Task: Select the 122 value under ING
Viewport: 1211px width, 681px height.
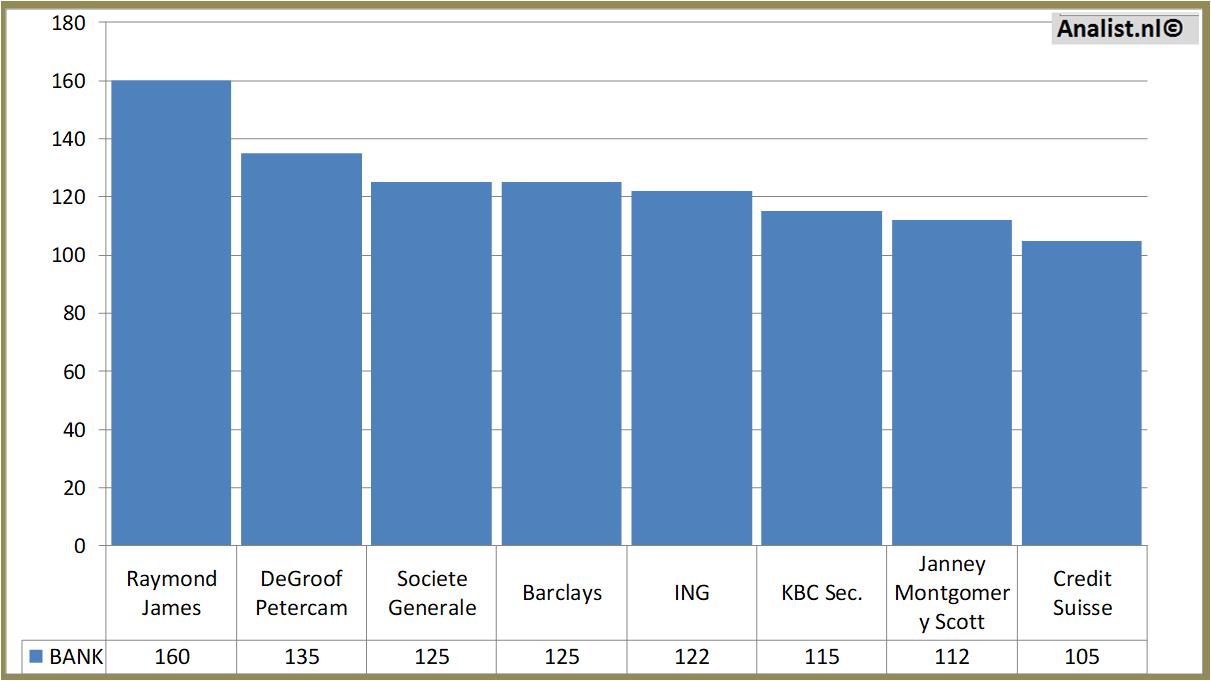Action: click(691, 657)
